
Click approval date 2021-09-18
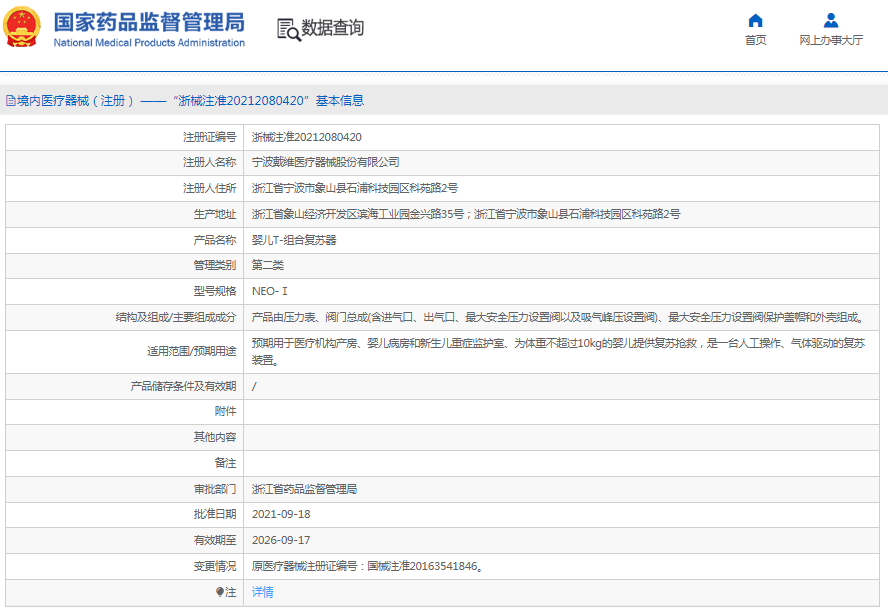pos(281,514)
